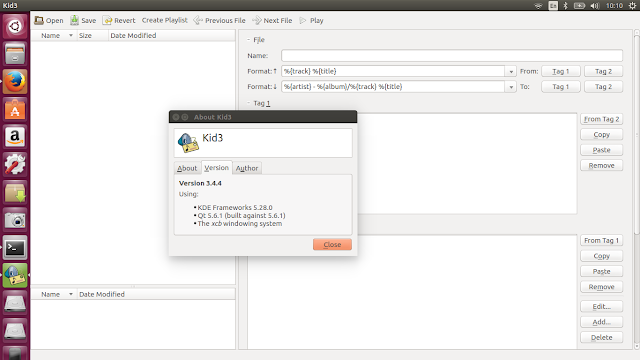Click the Delete button
Viewport: 640px width, 360px height.
[x=602, y=338]
